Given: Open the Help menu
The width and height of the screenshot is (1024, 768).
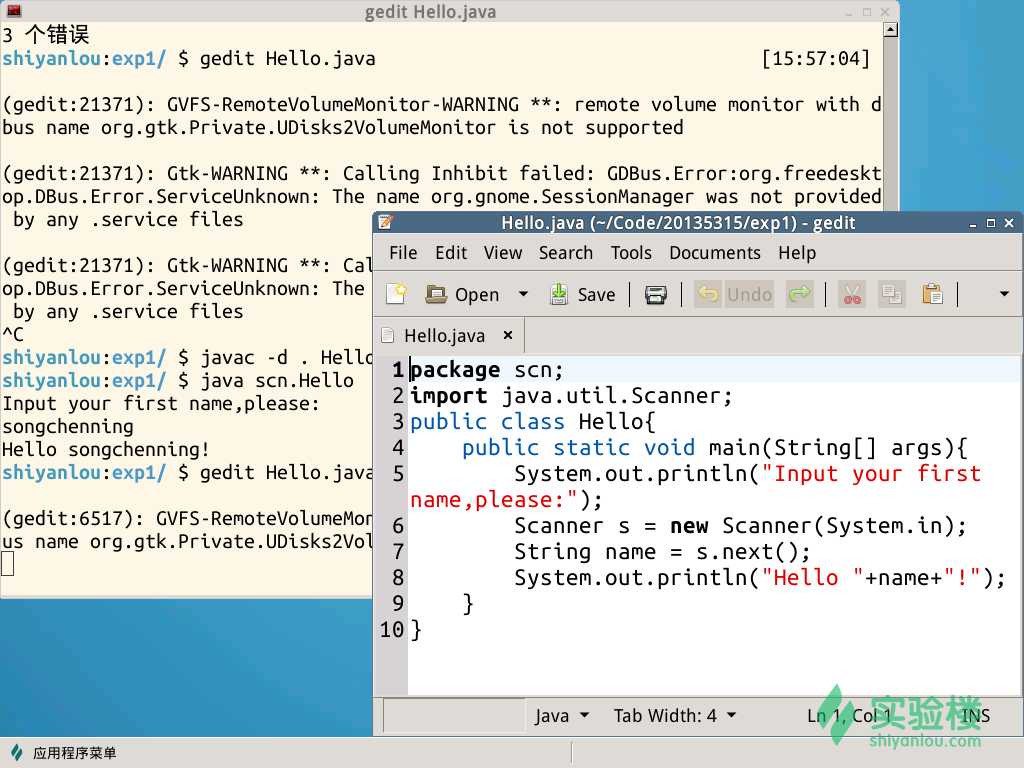Looking at the screenshot, I should coord(797,253).
